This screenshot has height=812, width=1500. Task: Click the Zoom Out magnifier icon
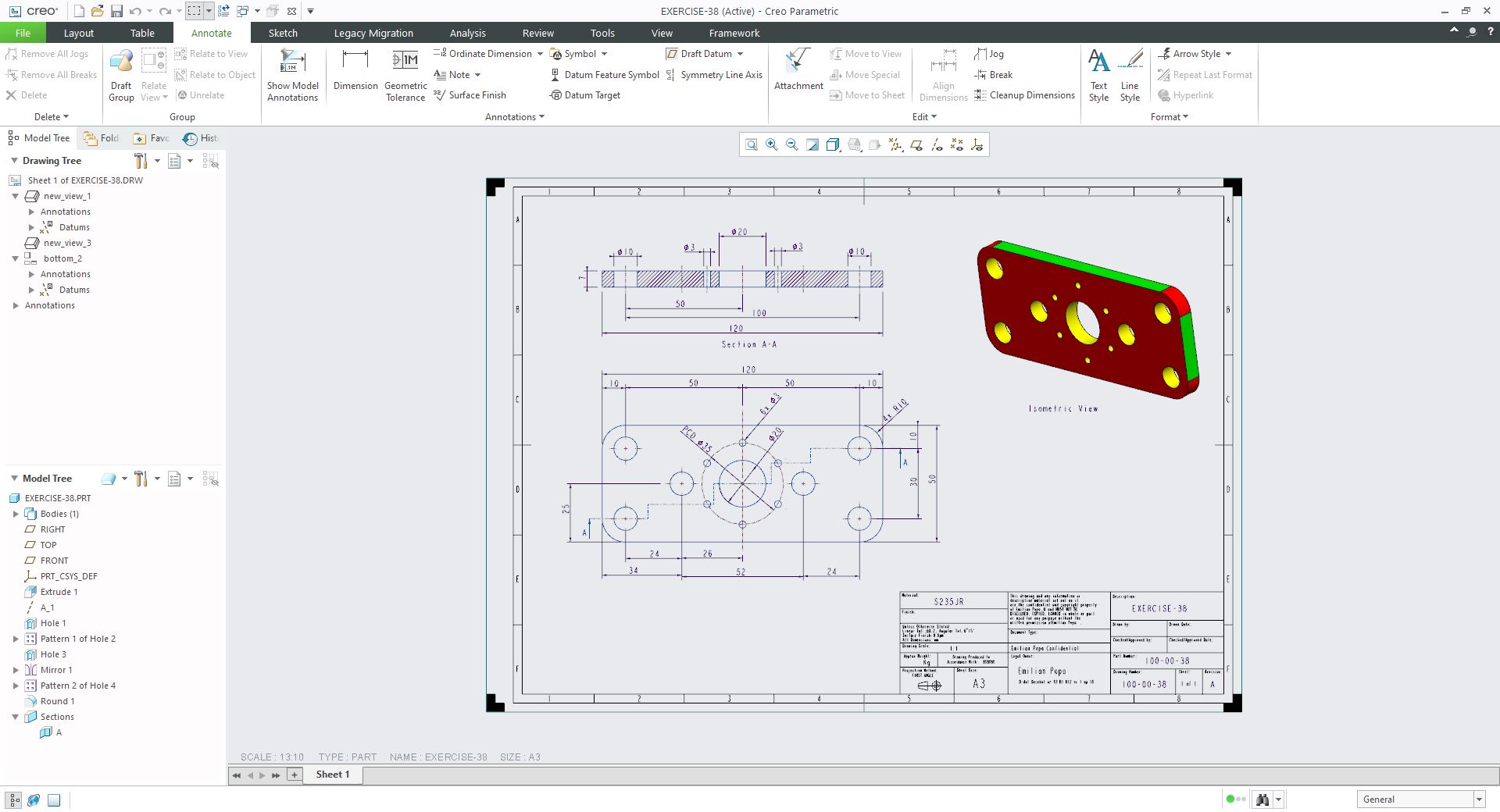[x=792, y=145]
